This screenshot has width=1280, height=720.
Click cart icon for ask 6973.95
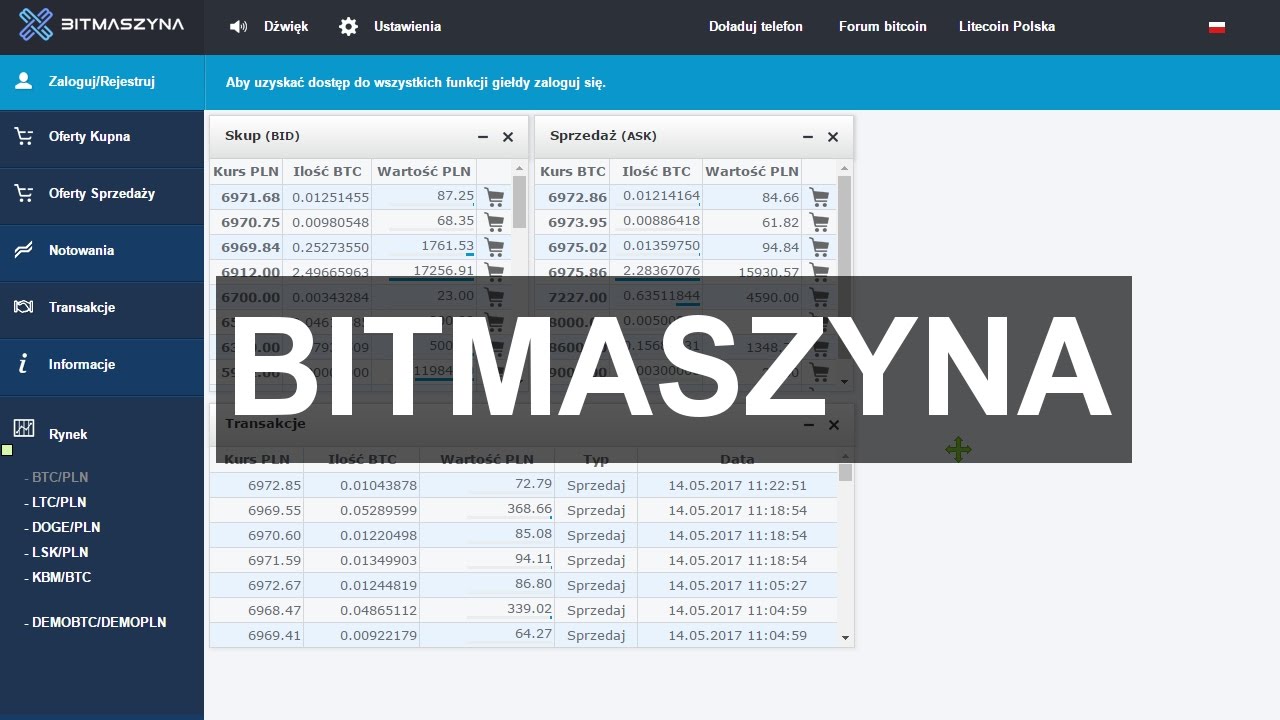tap(819, 222)
